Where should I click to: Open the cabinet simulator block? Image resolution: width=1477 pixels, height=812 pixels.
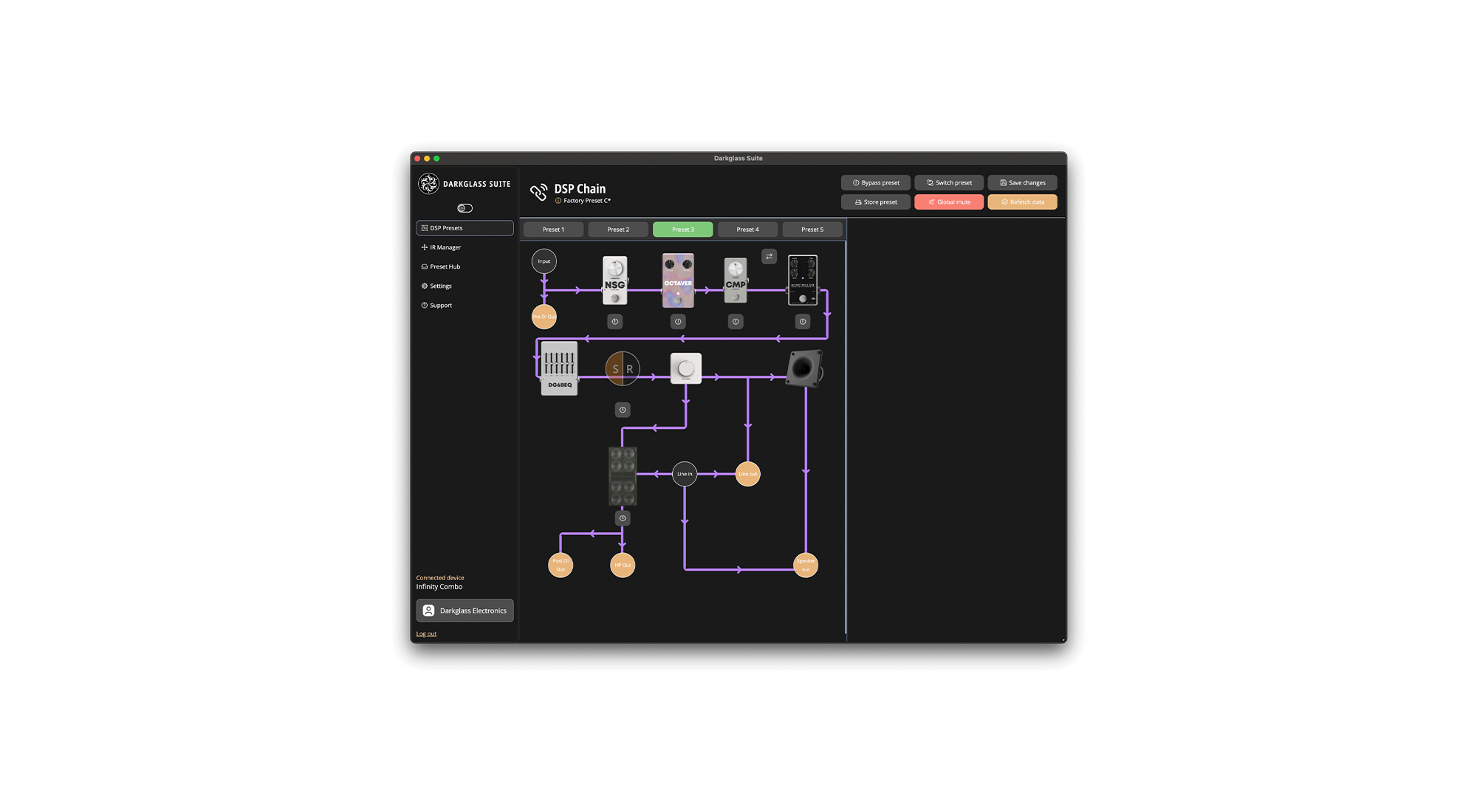coord(623,475)
